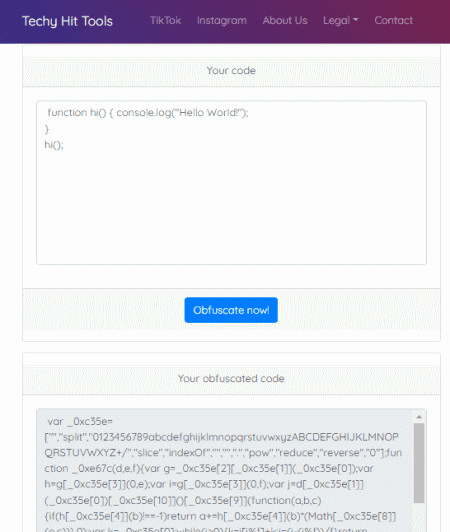Click the output scrollbar up arrow
The width and height of the screenshot is (450, 532).
(x=419, y=417)
